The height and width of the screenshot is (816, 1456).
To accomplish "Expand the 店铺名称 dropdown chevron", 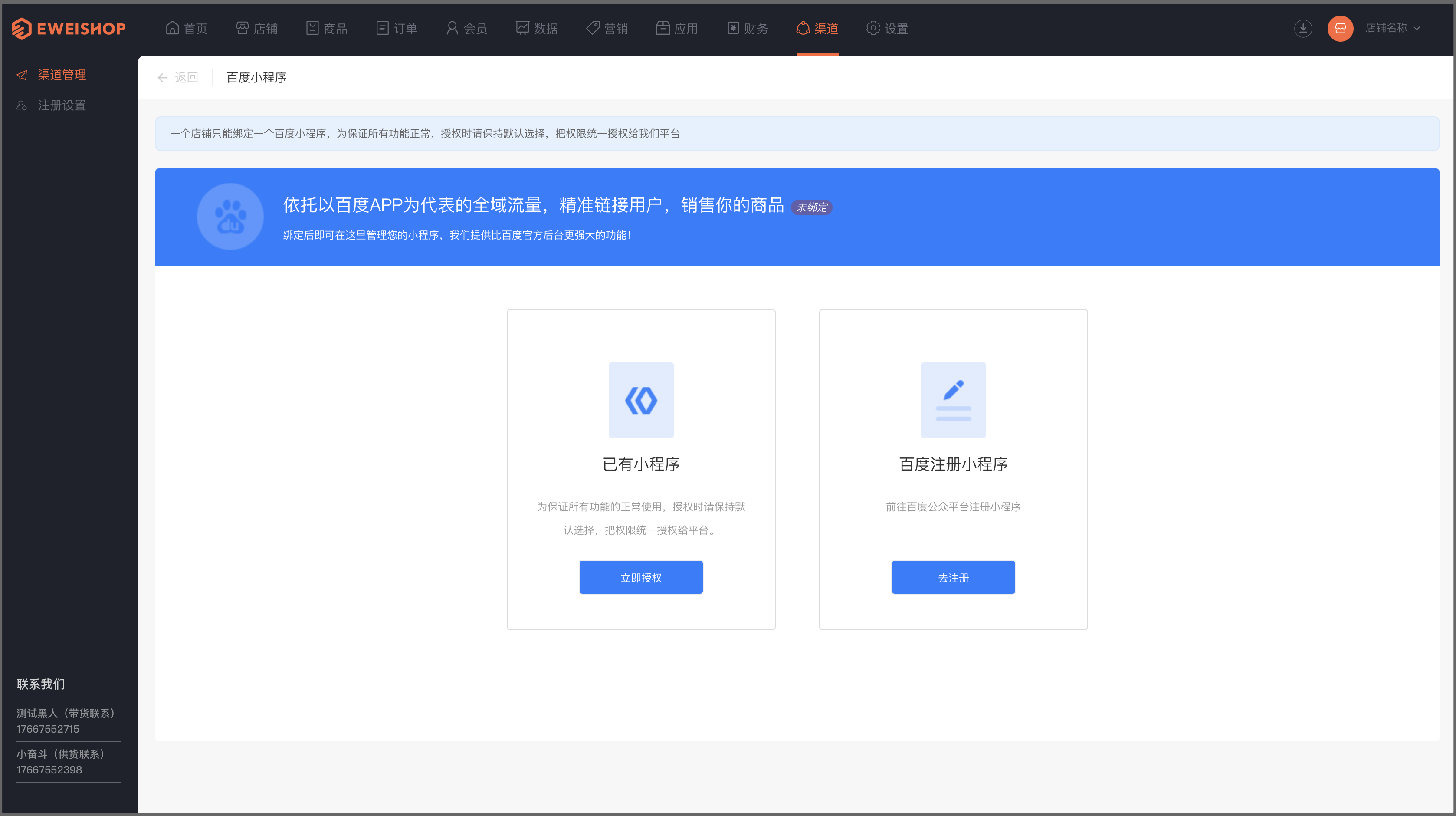I will pos(1417,28).
